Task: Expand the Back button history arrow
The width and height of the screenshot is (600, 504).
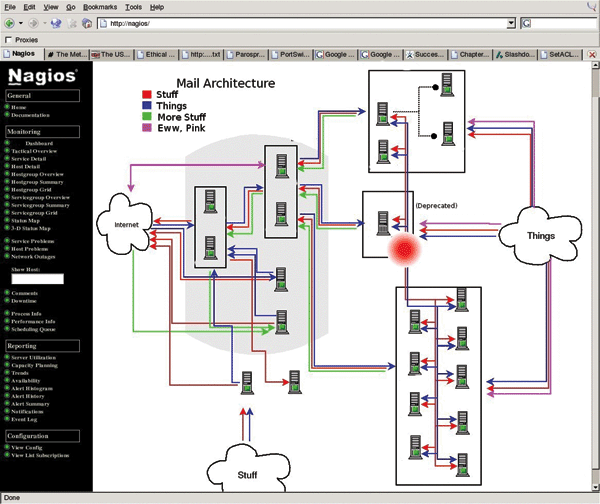Action: click(x=21, y=22)
